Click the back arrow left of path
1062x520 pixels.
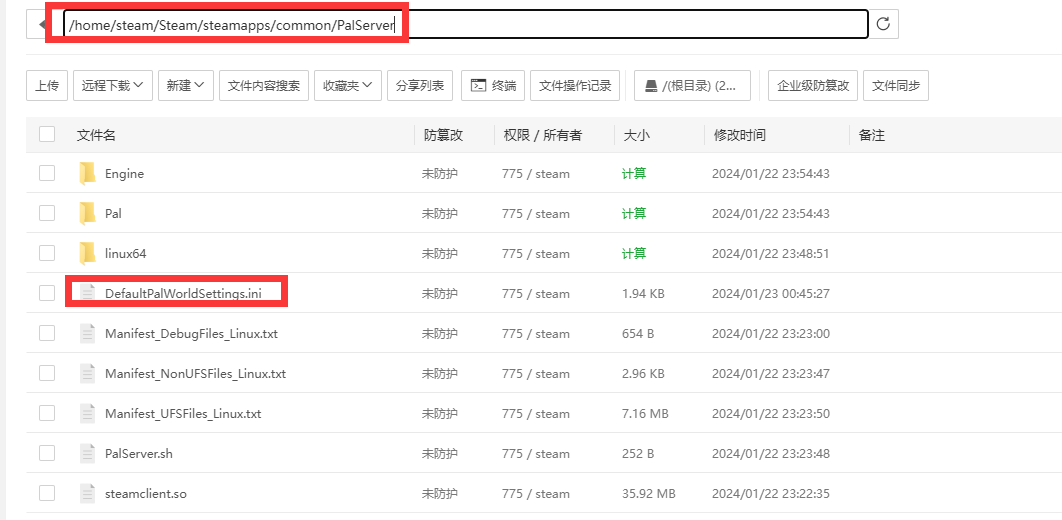click(x=41, y=24)
